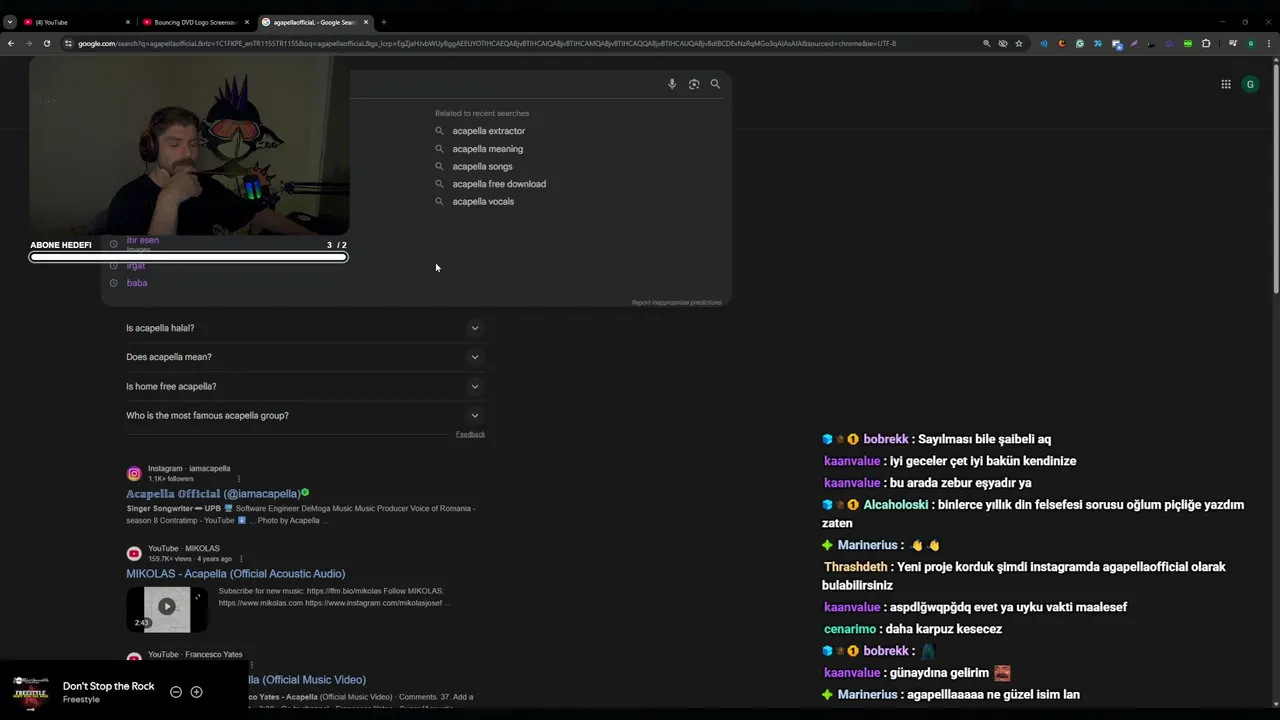Expand the 'Does acapella mean?' question
1280x720 pixels.
coord(303,357)
